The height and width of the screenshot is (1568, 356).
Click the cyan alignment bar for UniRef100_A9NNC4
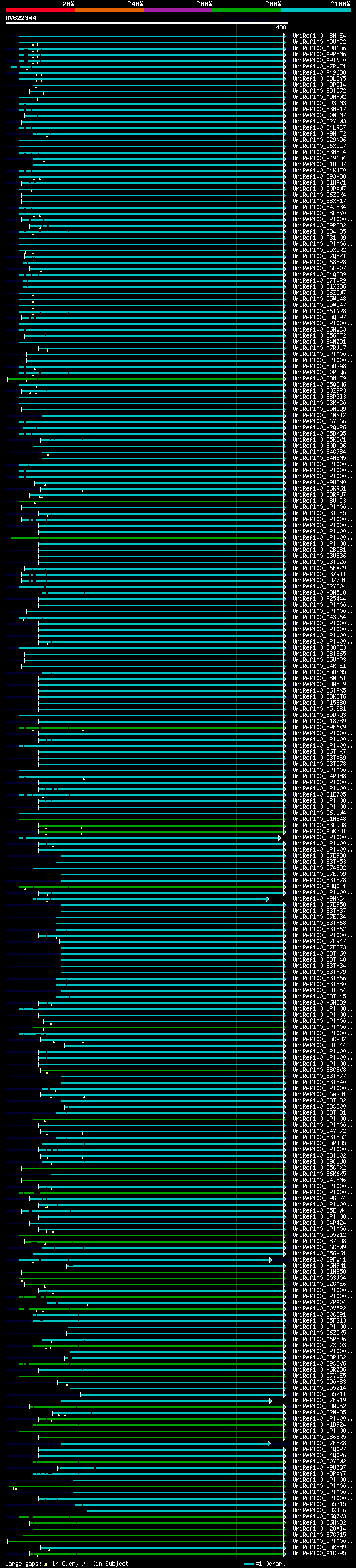(x=151, y=898)
